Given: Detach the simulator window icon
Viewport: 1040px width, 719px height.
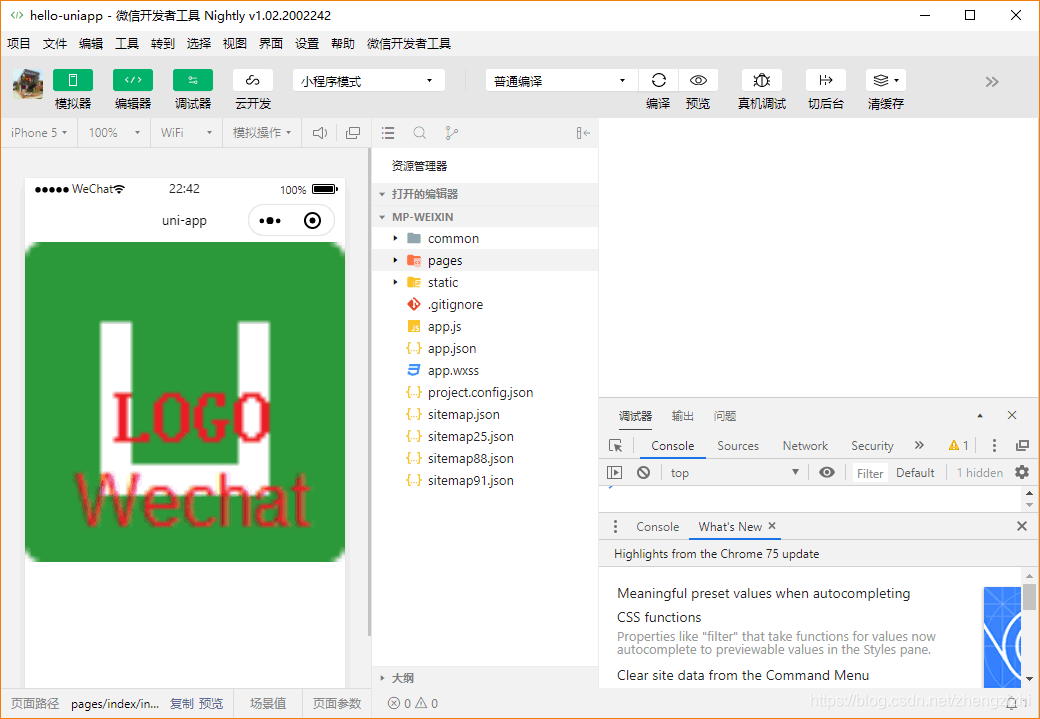Looking at the screenshot, I should [x=353, y=133].
